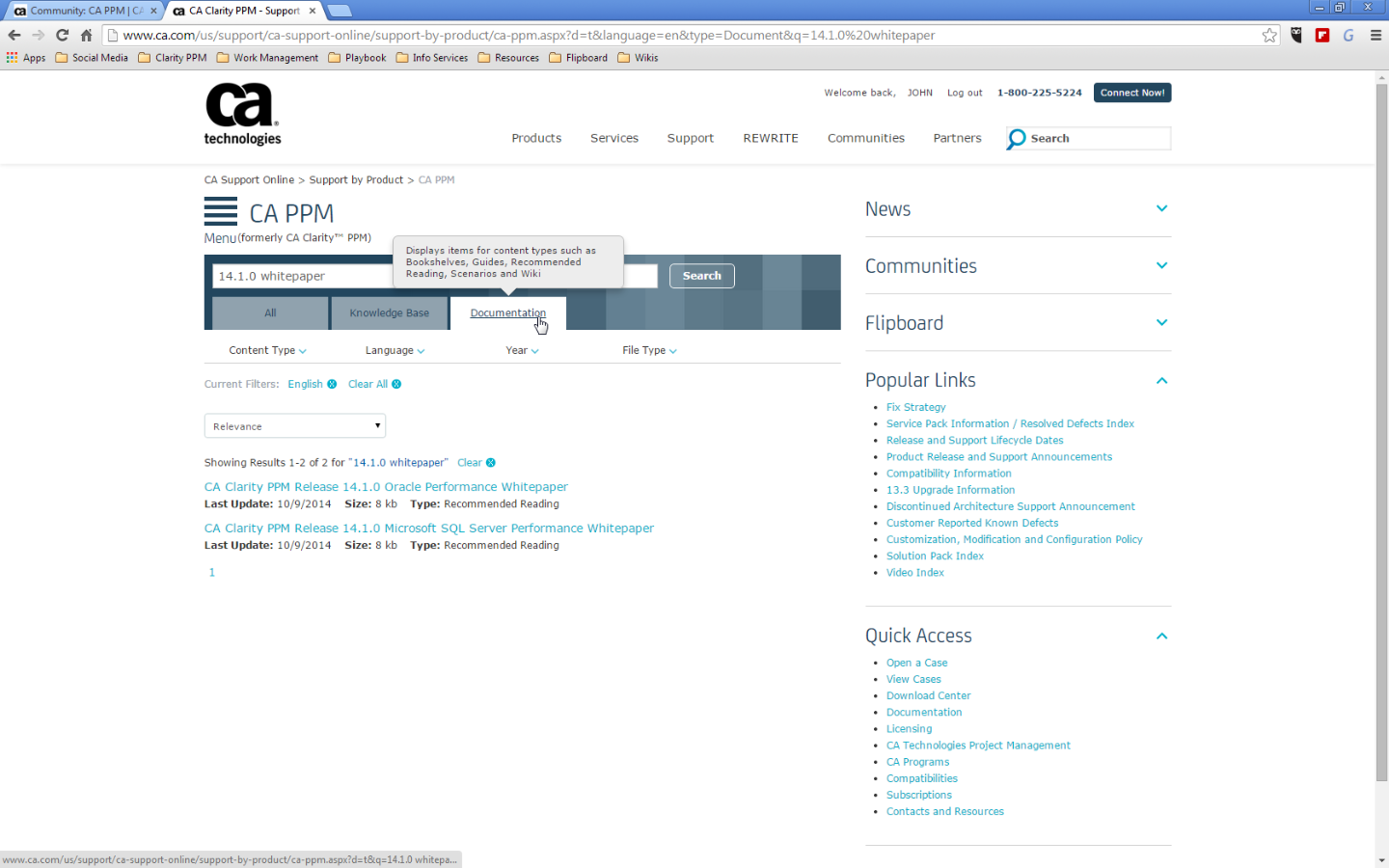
Task: Click the blue Search button
Action: pos(702,276)
